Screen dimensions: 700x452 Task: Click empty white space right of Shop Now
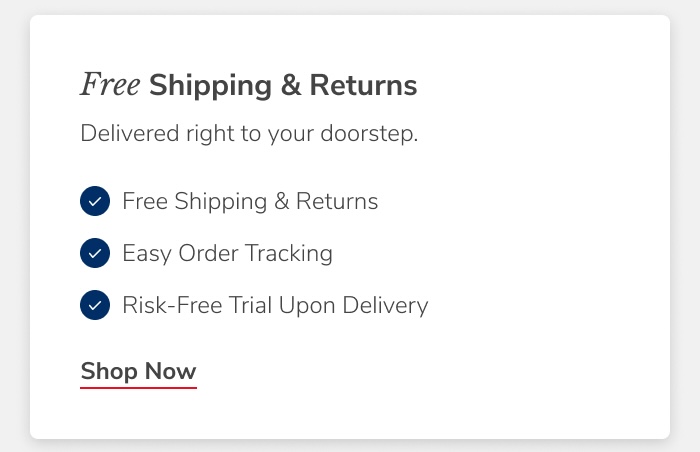click(420, 371)
